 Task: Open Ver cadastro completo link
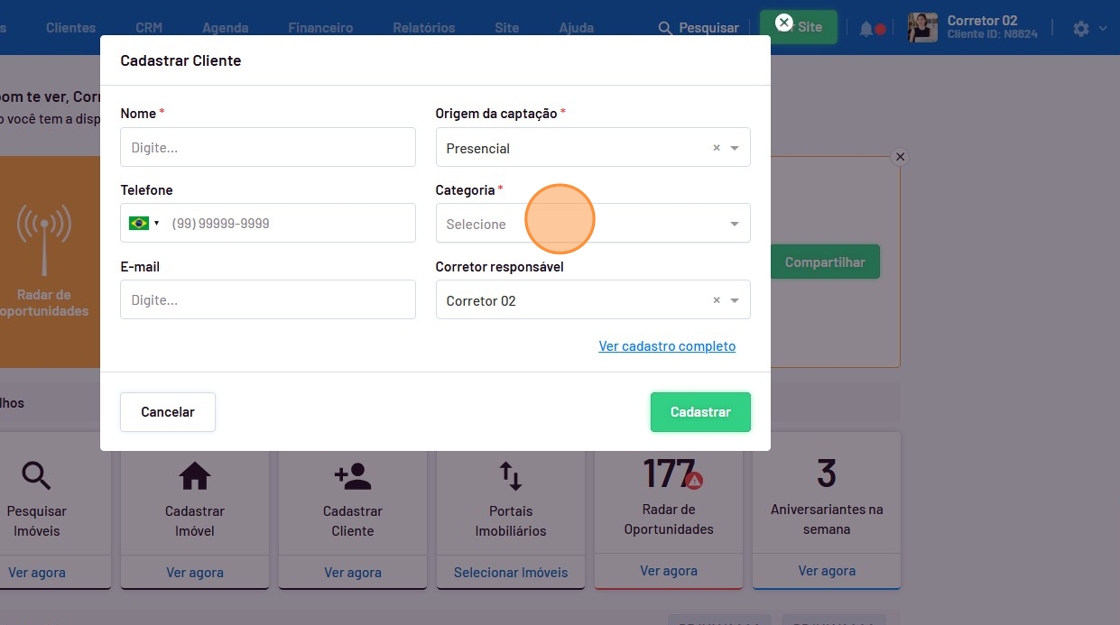click(x=667, y=346)
